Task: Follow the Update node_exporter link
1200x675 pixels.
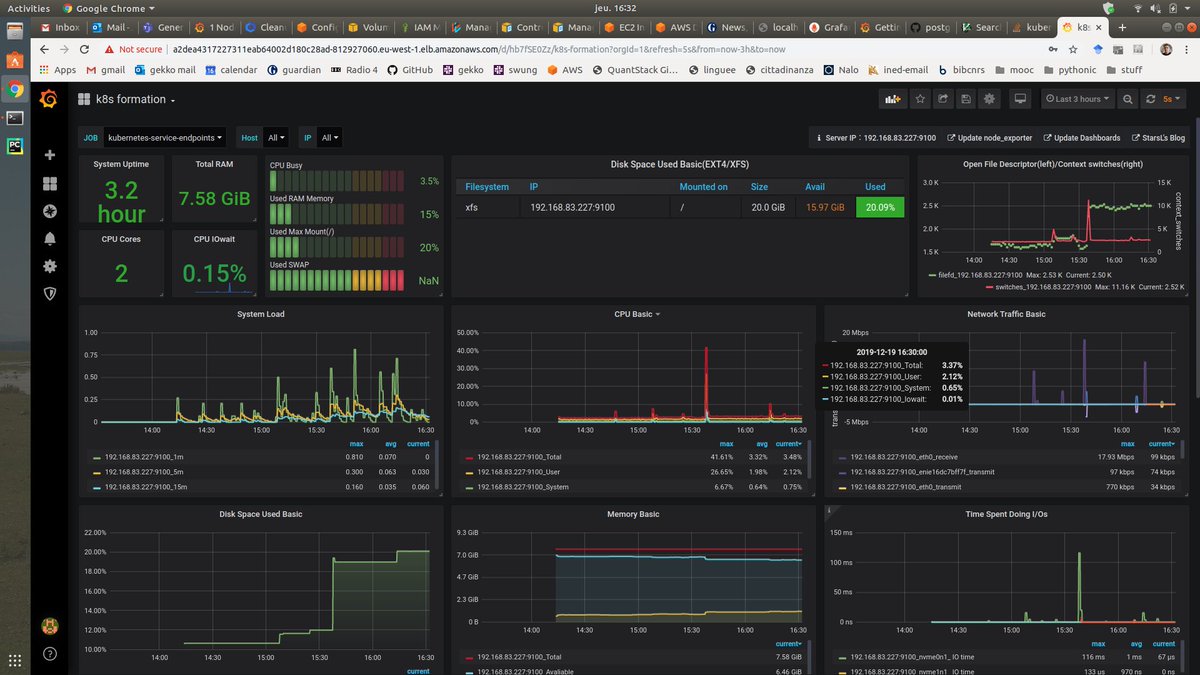Action: (989, 138)
